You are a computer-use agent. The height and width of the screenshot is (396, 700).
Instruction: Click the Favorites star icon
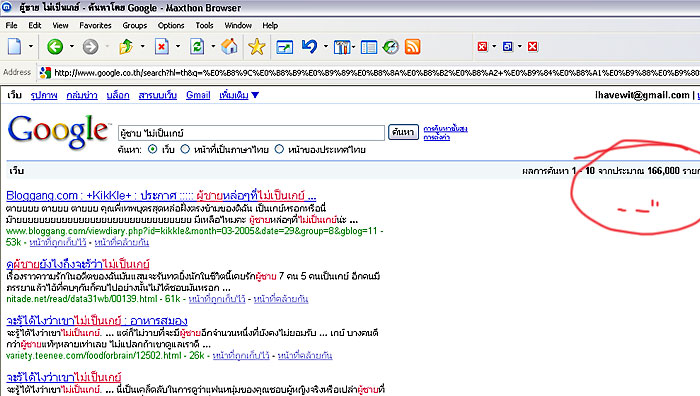tap(257, 46)
